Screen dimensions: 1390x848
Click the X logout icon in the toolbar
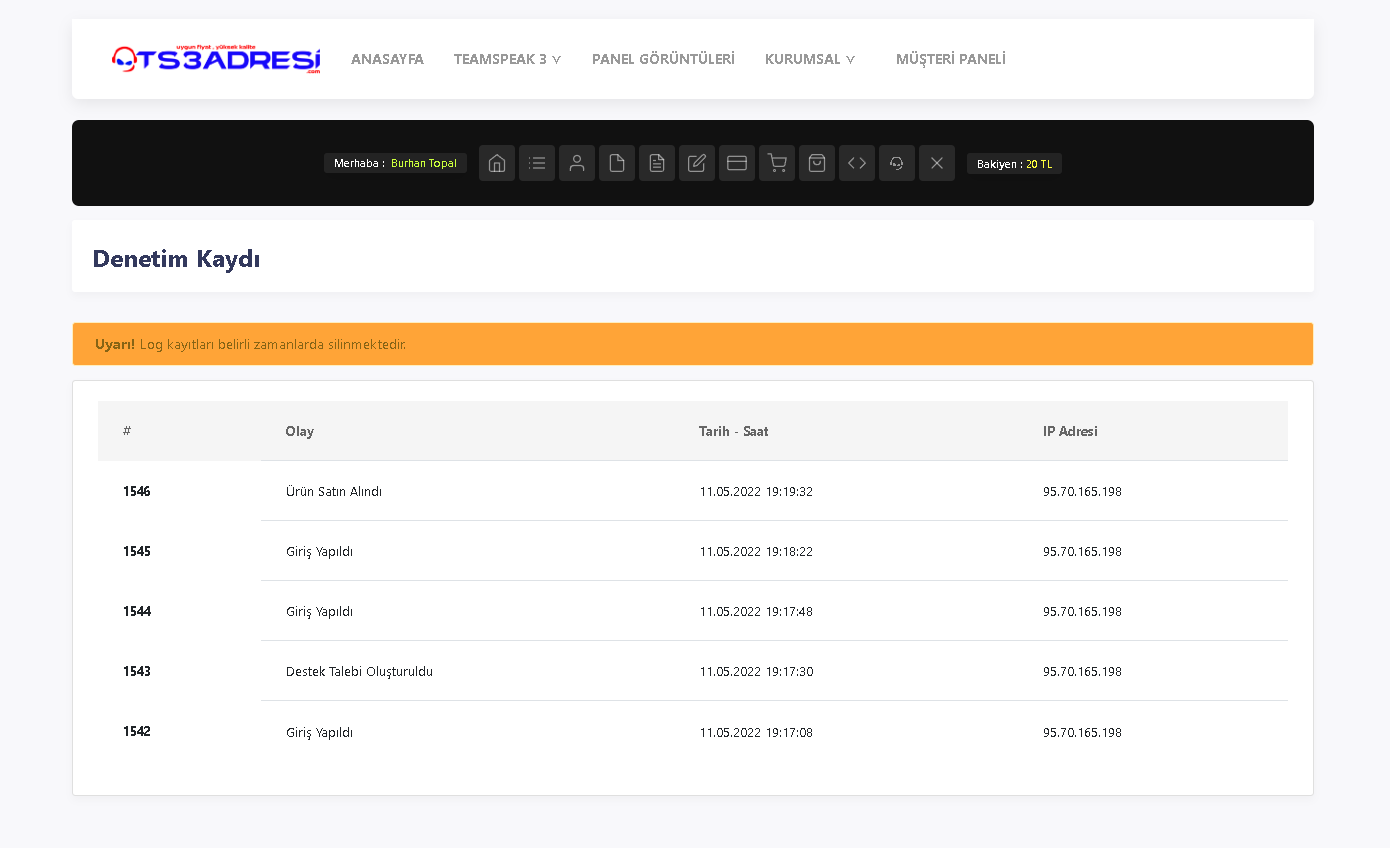click(937, 163)
